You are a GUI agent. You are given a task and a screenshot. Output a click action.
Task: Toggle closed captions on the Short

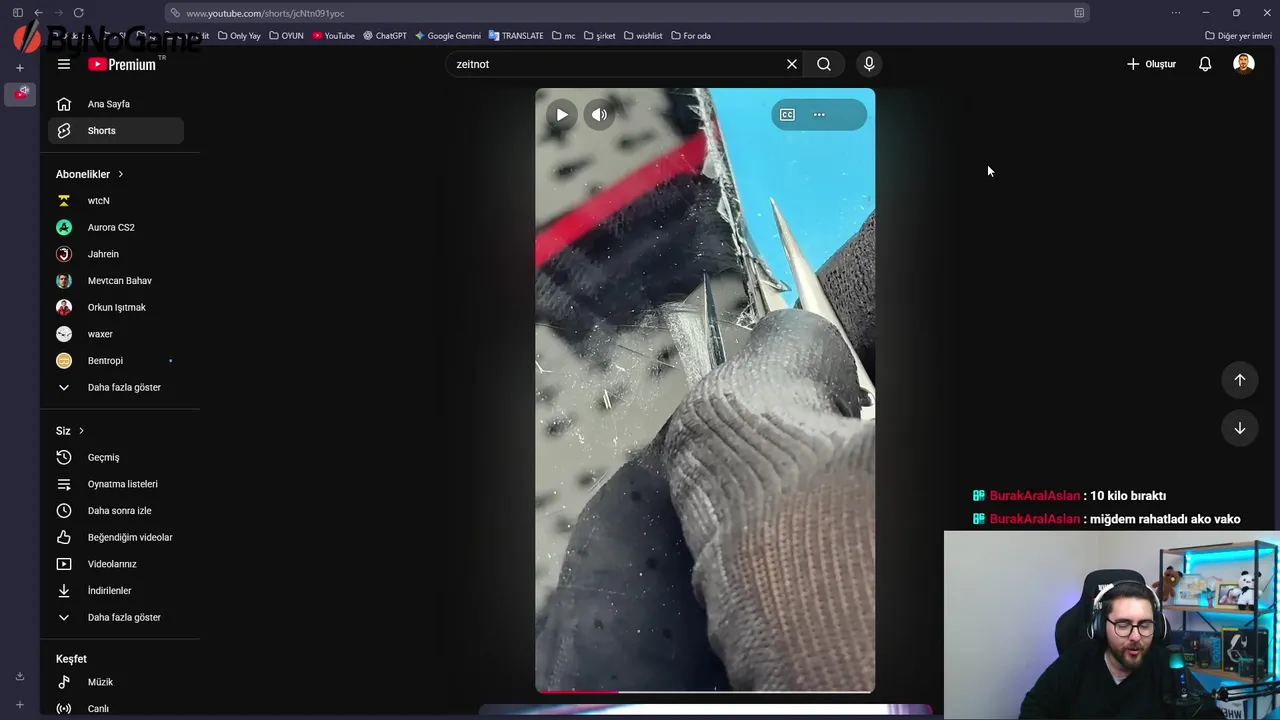[788, 115]
